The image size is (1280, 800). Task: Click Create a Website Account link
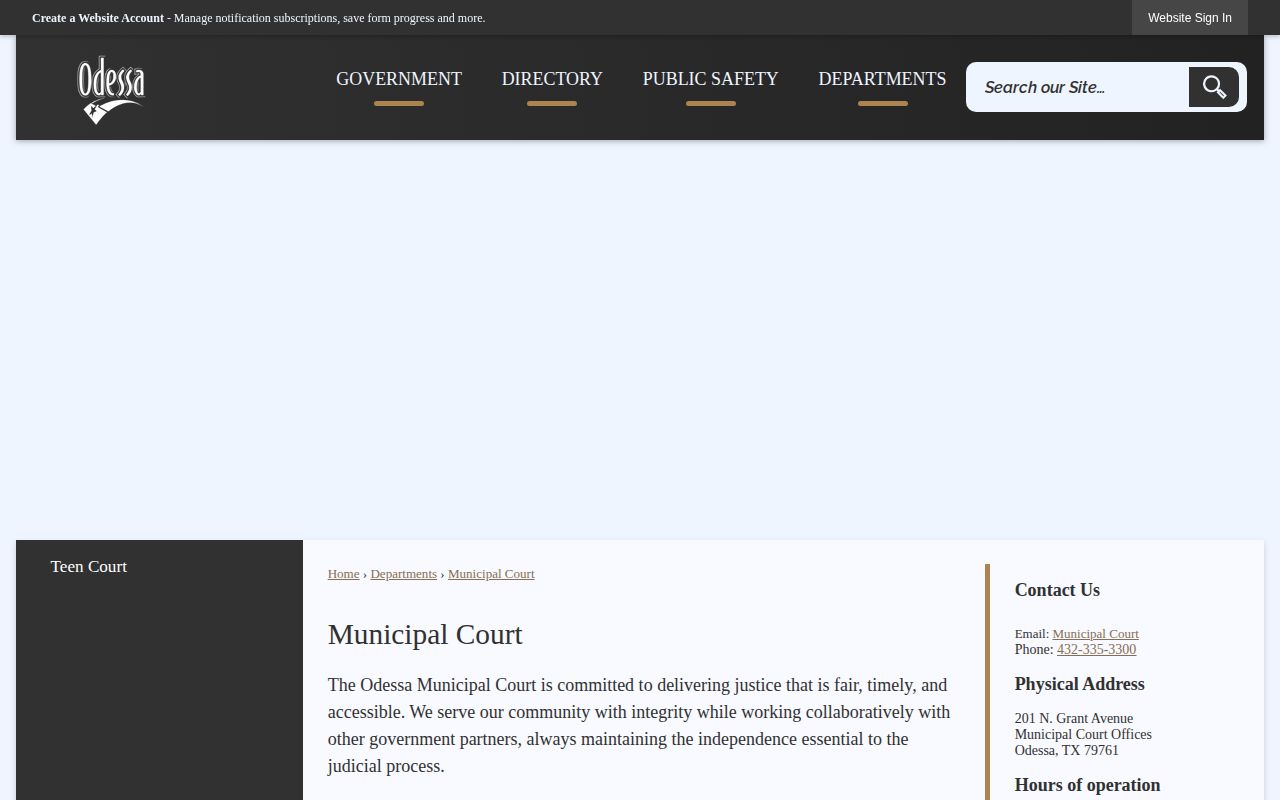98,18
